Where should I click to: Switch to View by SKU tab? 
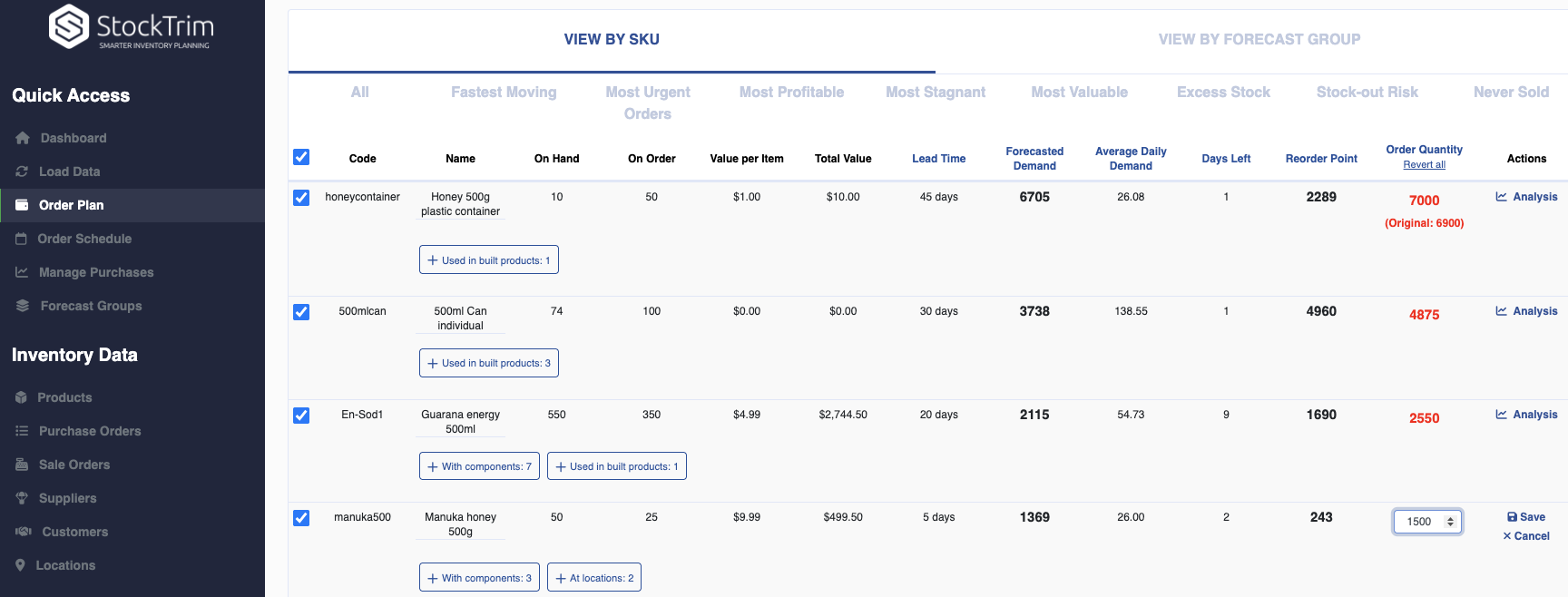pos(612,39)
